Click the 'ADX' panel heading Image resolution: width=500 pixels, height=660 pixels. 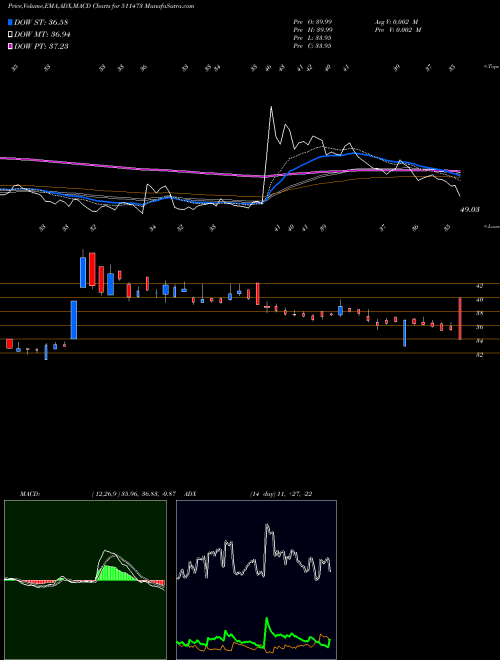point(191,494)
